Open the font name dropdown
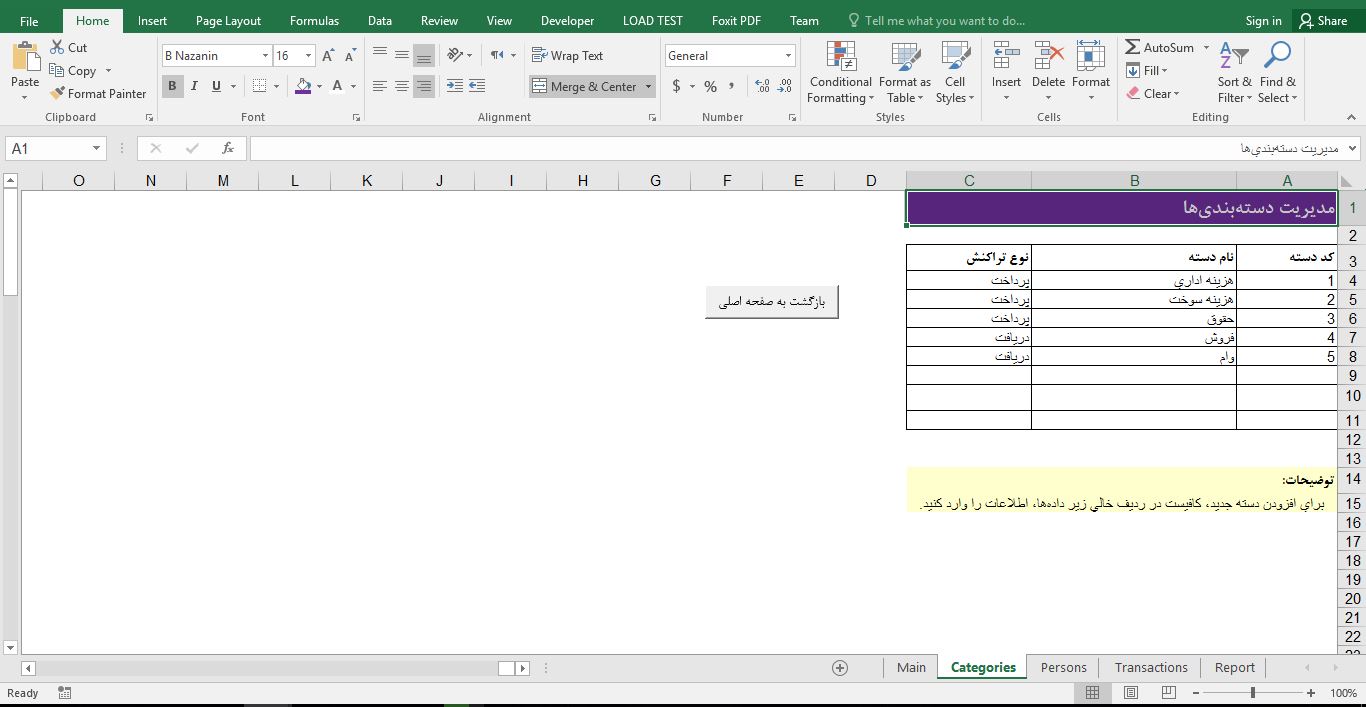1366x707 pixels. (x=265, y=56)
